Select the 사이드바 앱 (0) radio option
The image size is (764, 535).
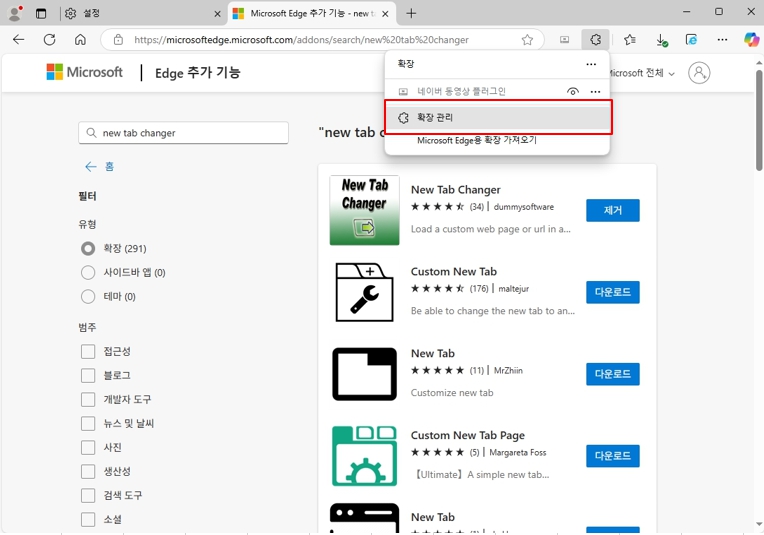(x=88, y=272)
